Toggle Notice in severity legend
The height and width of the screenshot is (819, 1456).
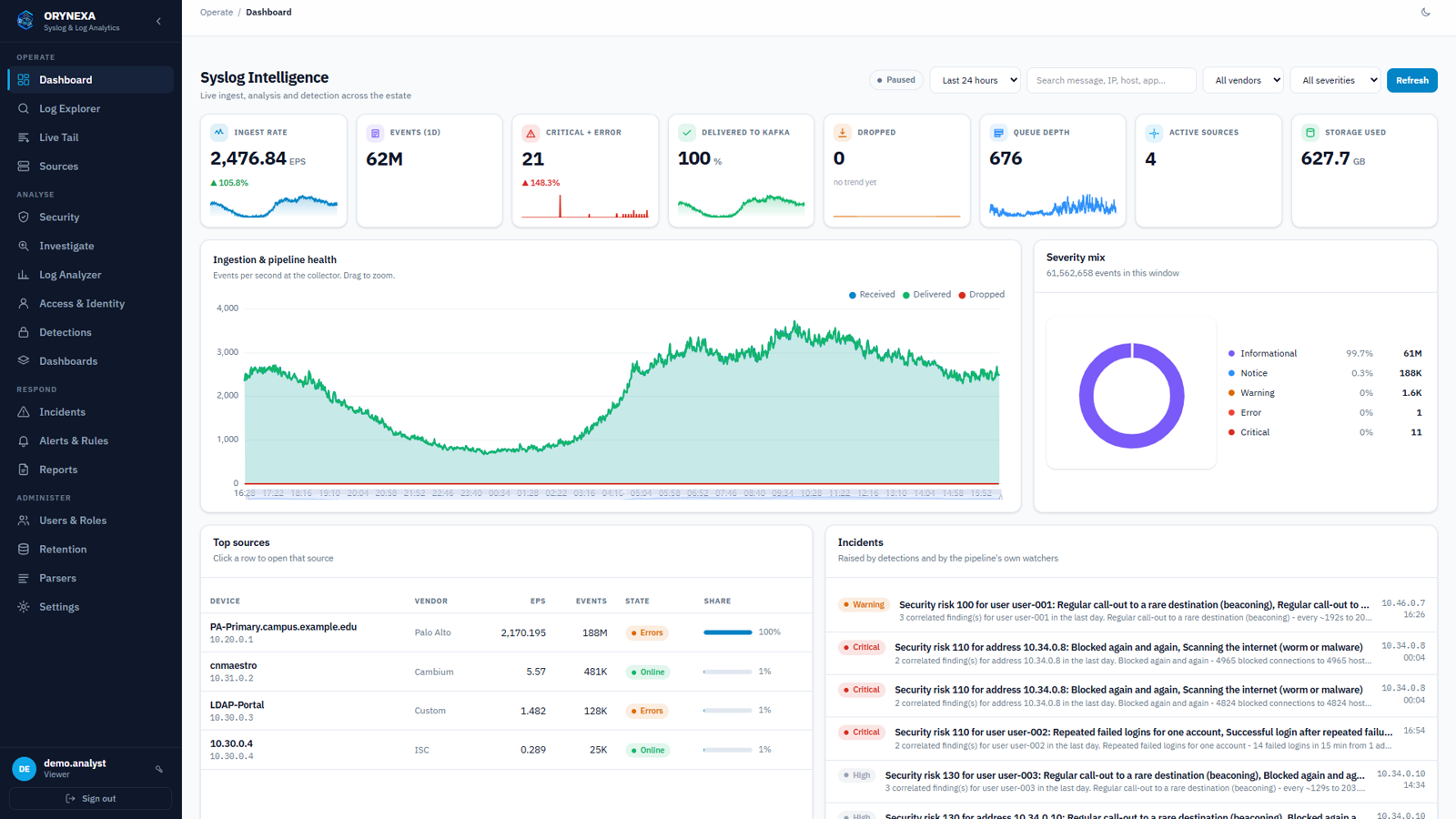[1325, 373]
